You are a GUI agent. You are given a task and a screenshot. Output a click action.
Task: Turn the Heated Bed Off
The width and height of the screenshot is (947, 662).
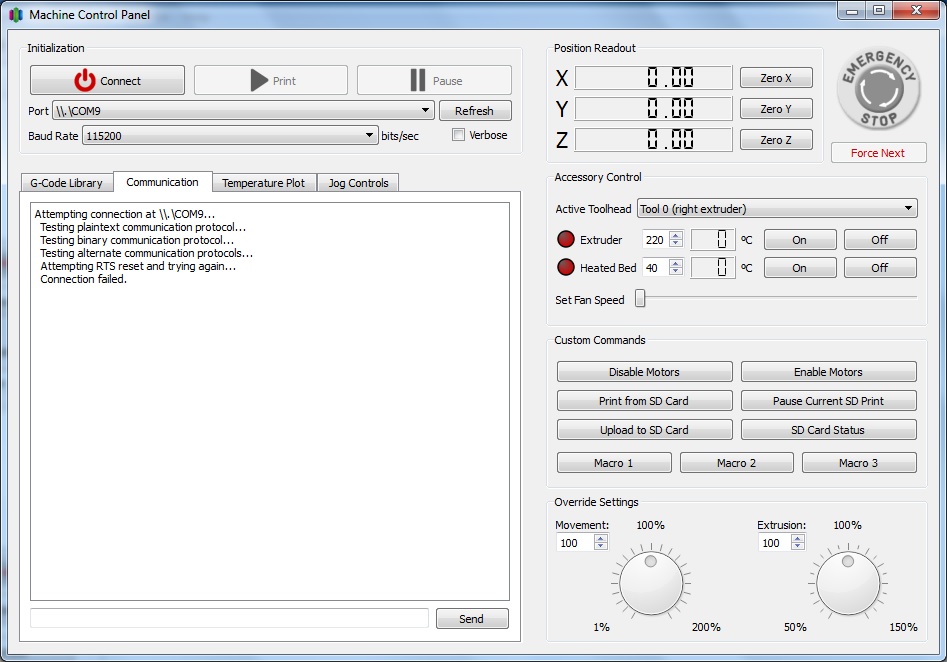tap(880, 268)
